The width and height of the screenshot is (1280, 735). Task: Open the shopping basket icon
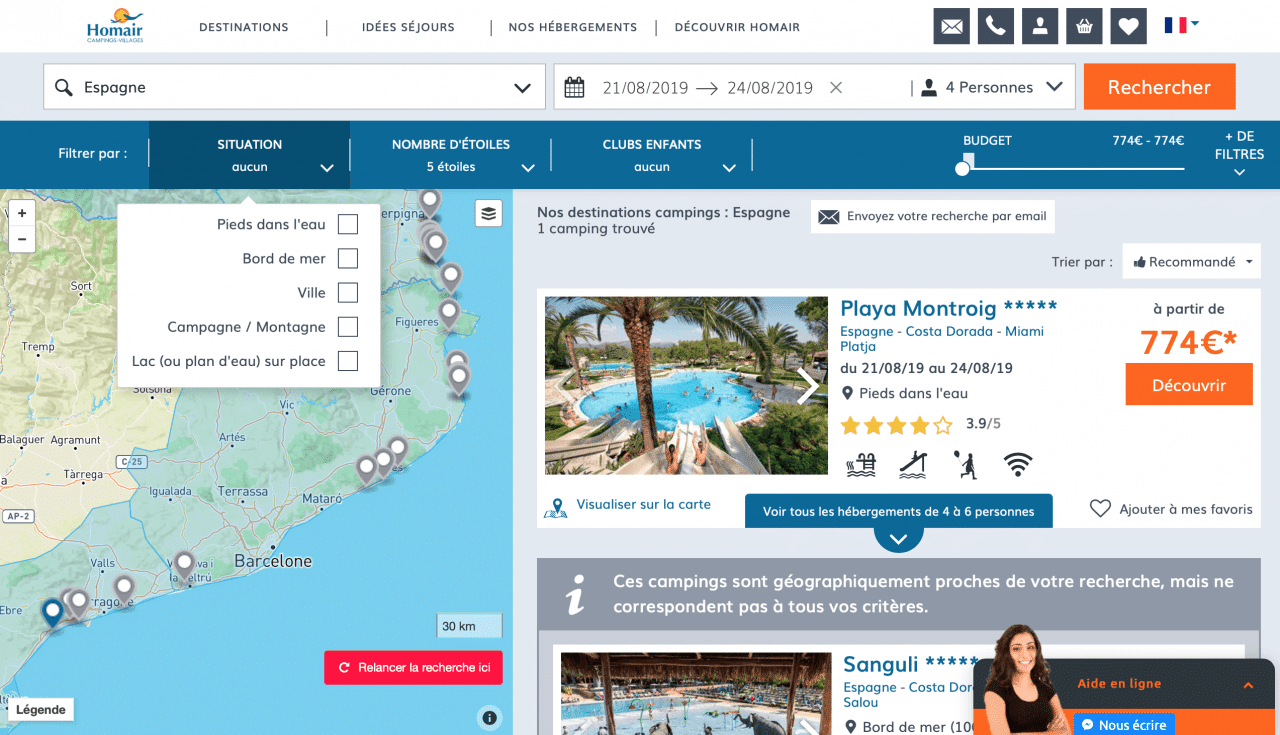(x=1084, y=26)
